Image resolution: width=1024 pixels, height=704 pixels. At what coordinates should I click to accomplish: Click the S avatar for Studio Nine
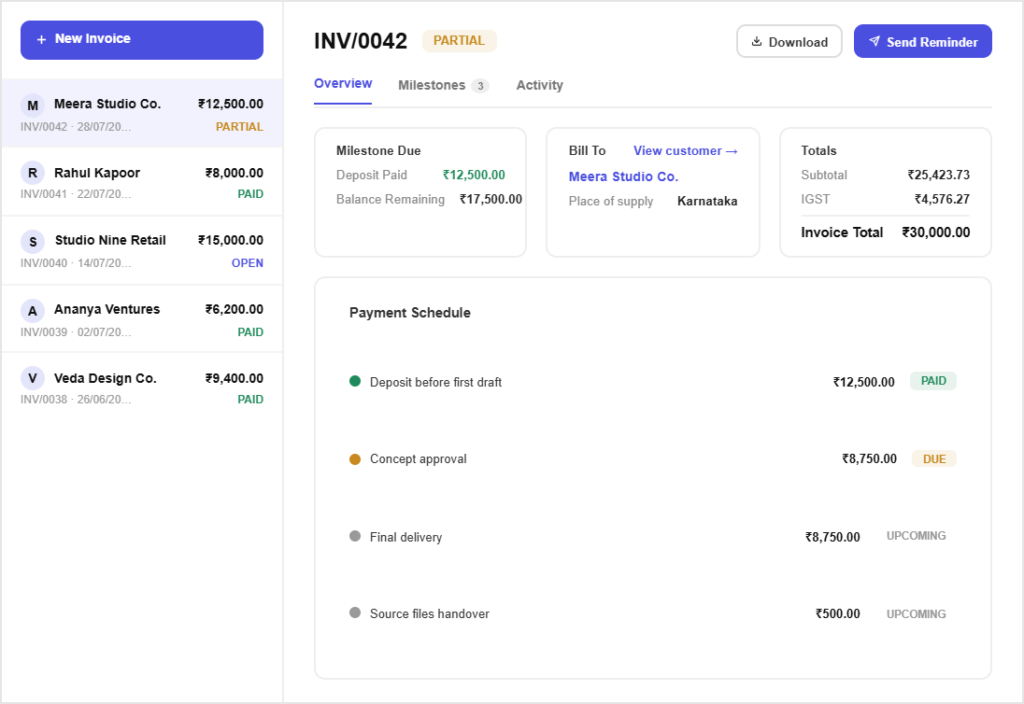[33, 242]
